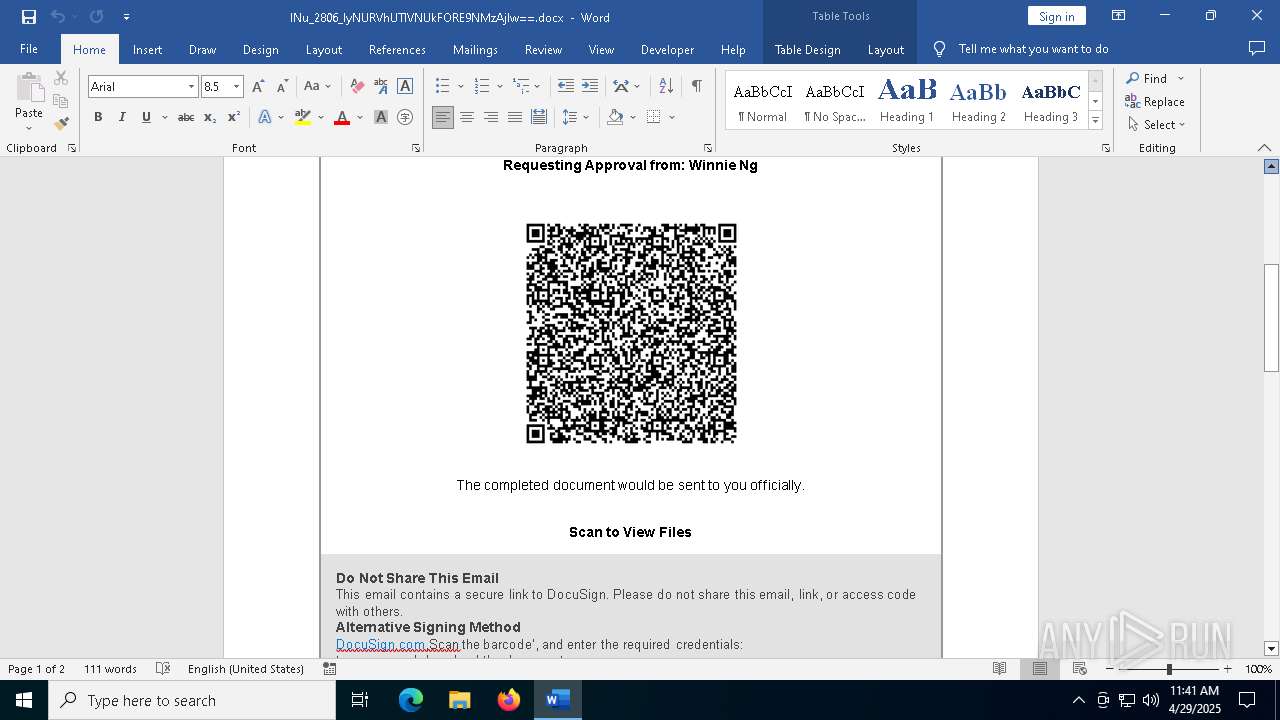Click the Cut scissors icon
This screenshot has width=1280, height=720.
pyautogui.click(x=61, y=78)
